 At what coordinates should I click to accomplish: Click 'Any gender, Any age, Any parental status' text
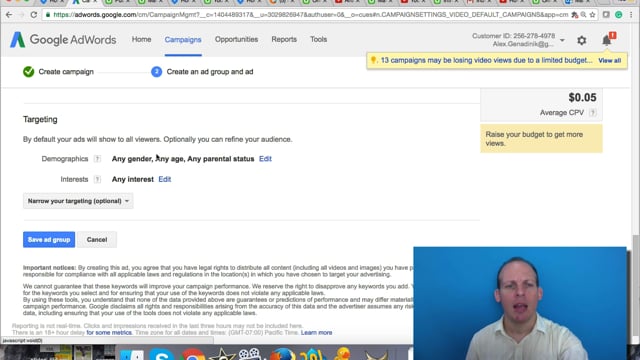click(183, 159)
